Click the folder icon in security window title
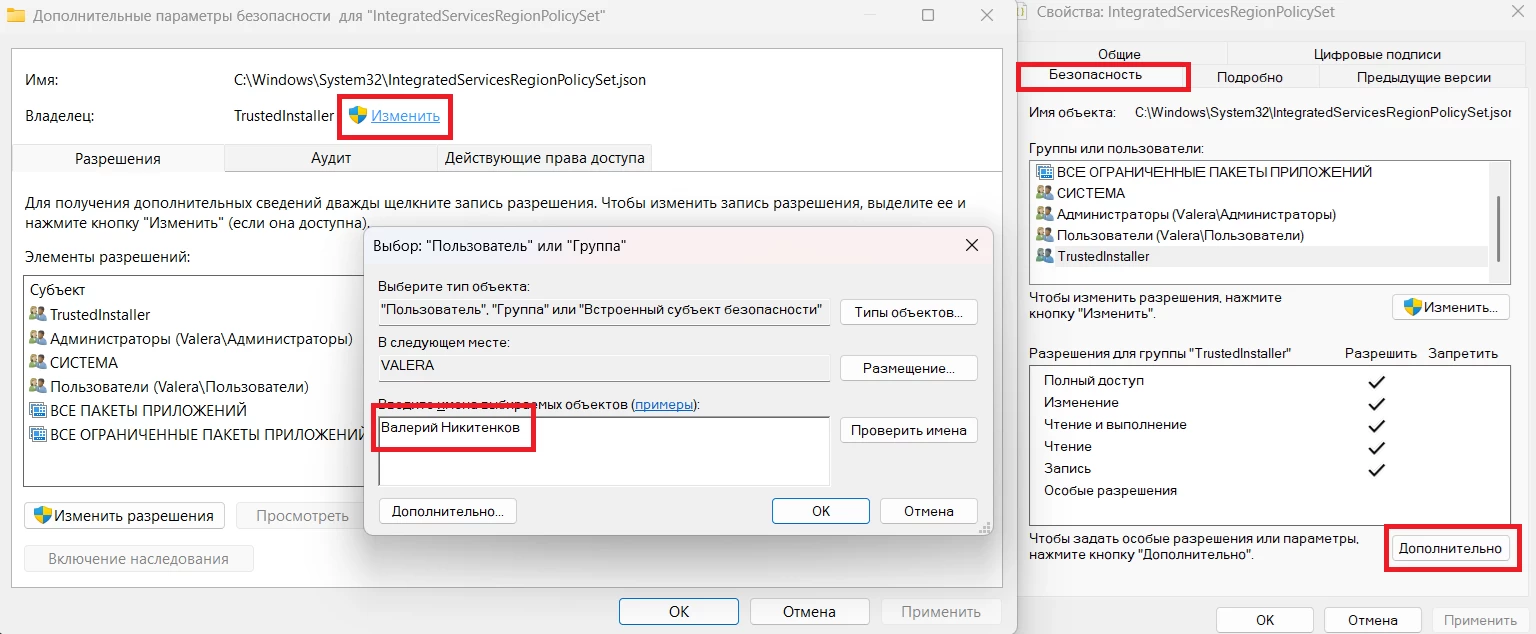Viewport: 1536px width, 634px height. coord(16,16)
